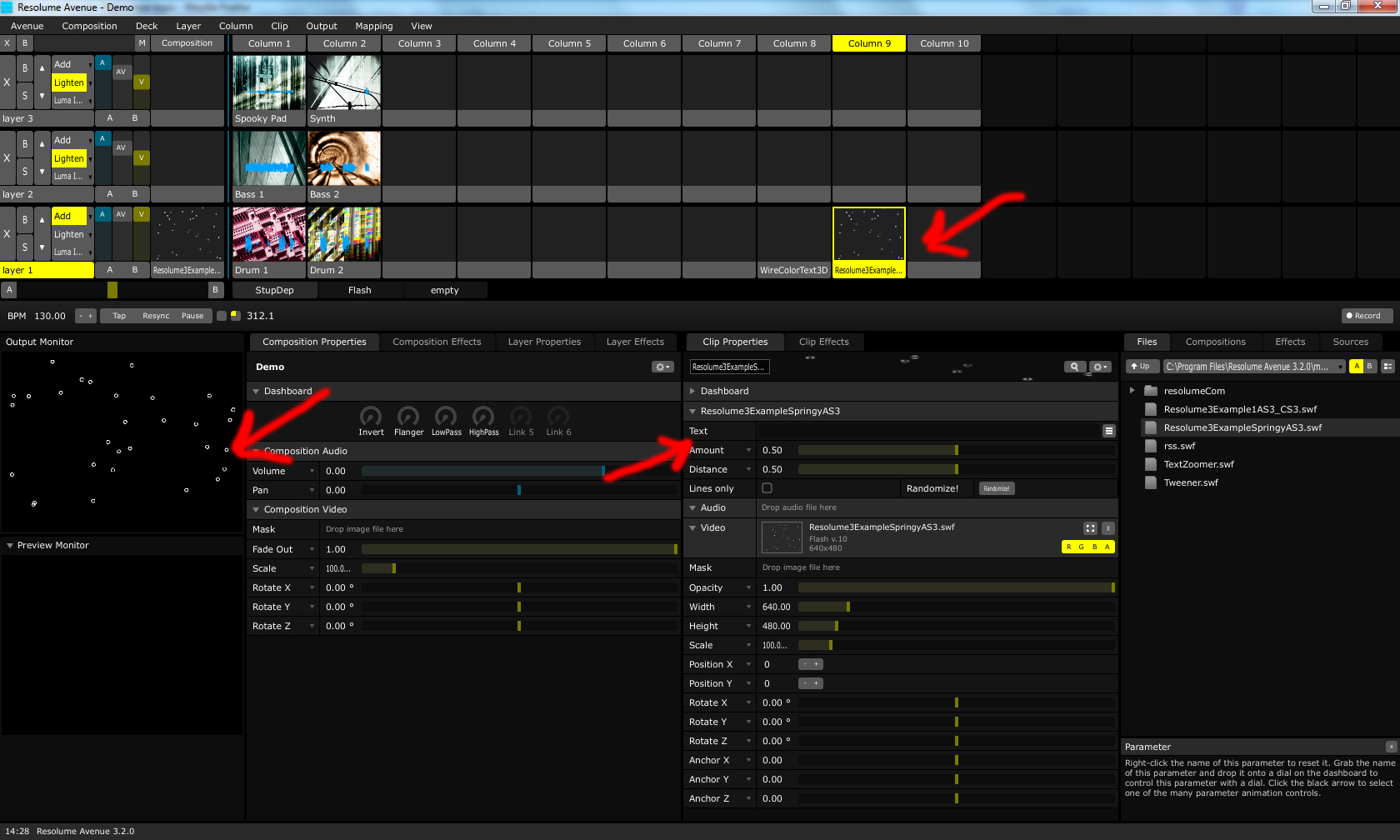Adjust the clip Opacity slider

point(955,587)
